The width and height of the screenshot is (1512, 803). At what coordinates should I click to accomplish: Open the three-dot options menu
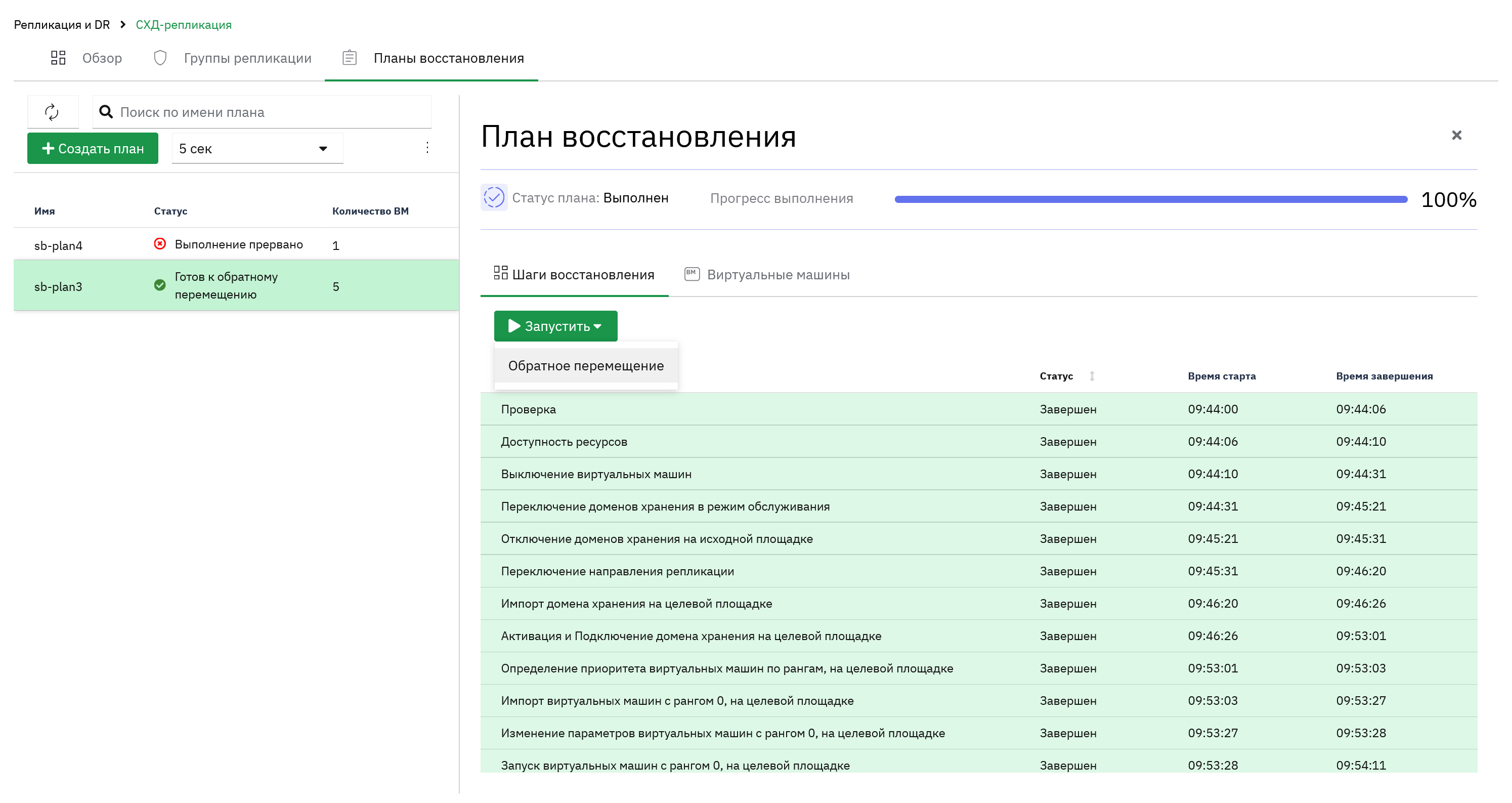pos(427,148)
